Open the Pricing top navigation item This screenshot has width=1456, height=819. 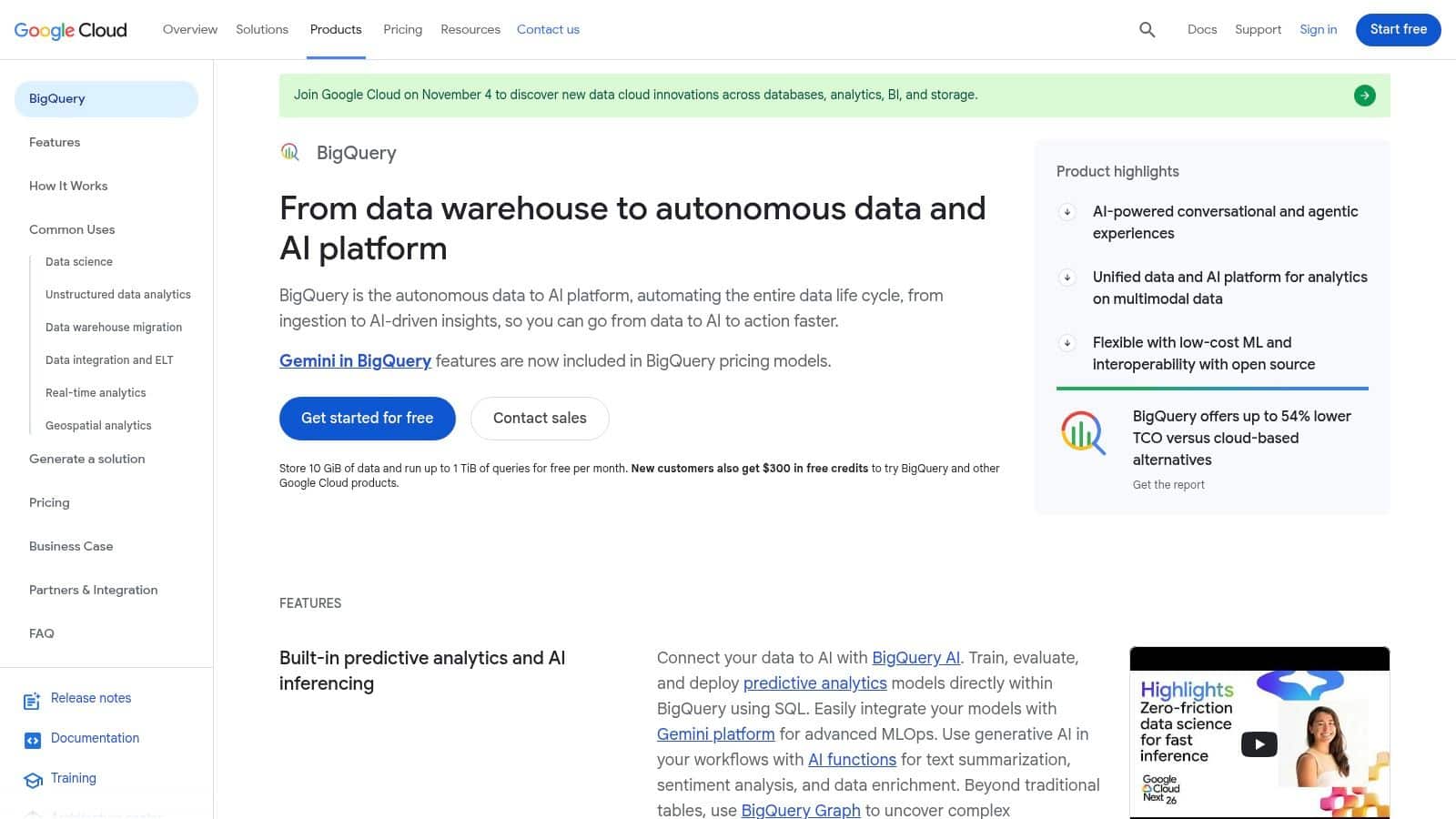point(402,29)
